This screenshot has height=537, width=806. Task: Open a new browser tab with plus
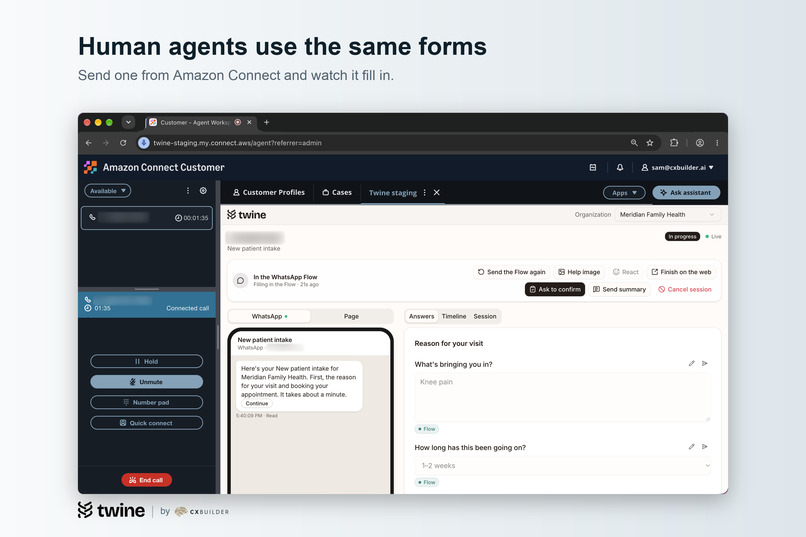(x=266, y=122)
